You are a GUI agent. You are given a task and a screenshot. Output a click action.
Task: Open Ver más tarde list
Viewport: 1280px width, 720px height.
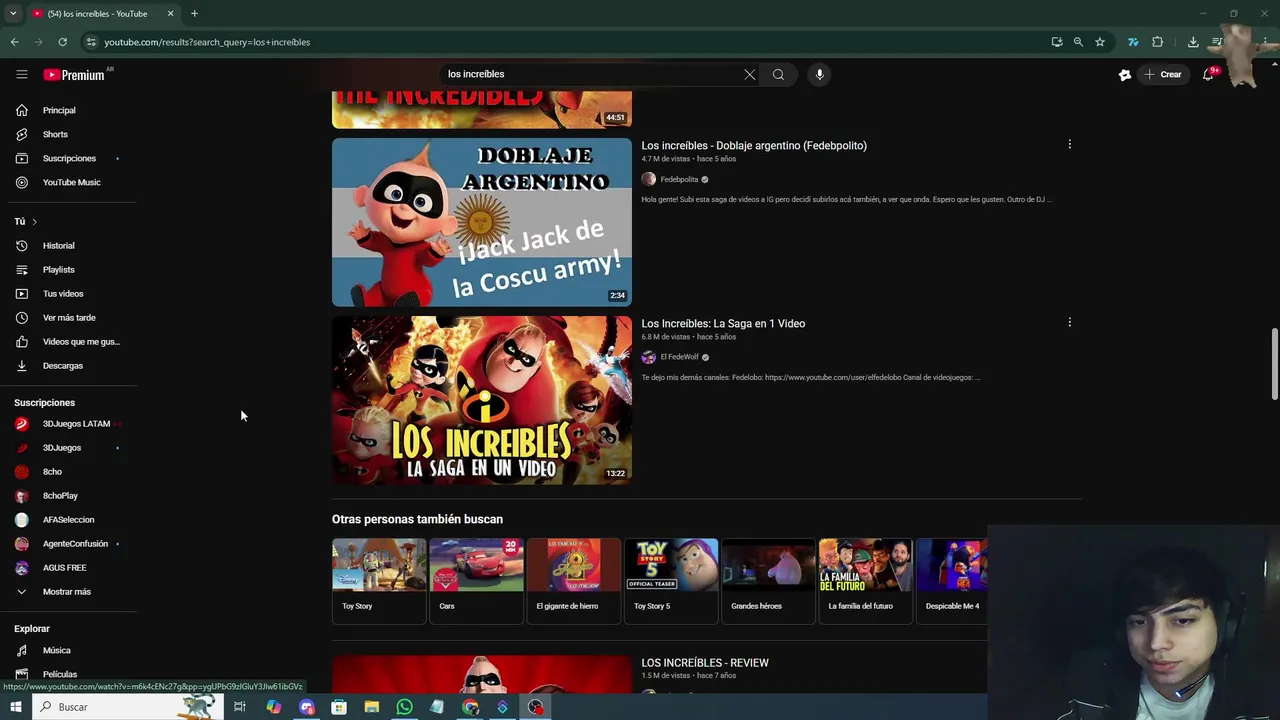coord(67,317)
